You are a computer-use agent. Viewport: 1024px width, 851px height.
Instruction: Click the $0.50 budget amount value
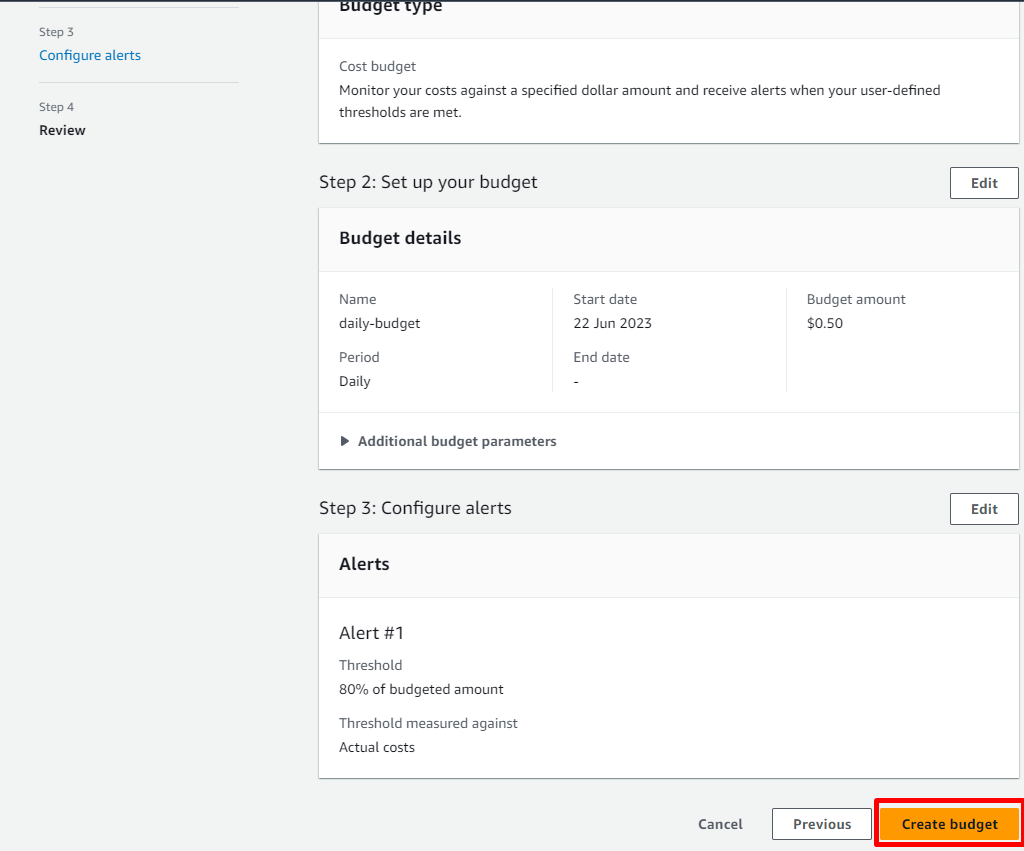[824, 323]
